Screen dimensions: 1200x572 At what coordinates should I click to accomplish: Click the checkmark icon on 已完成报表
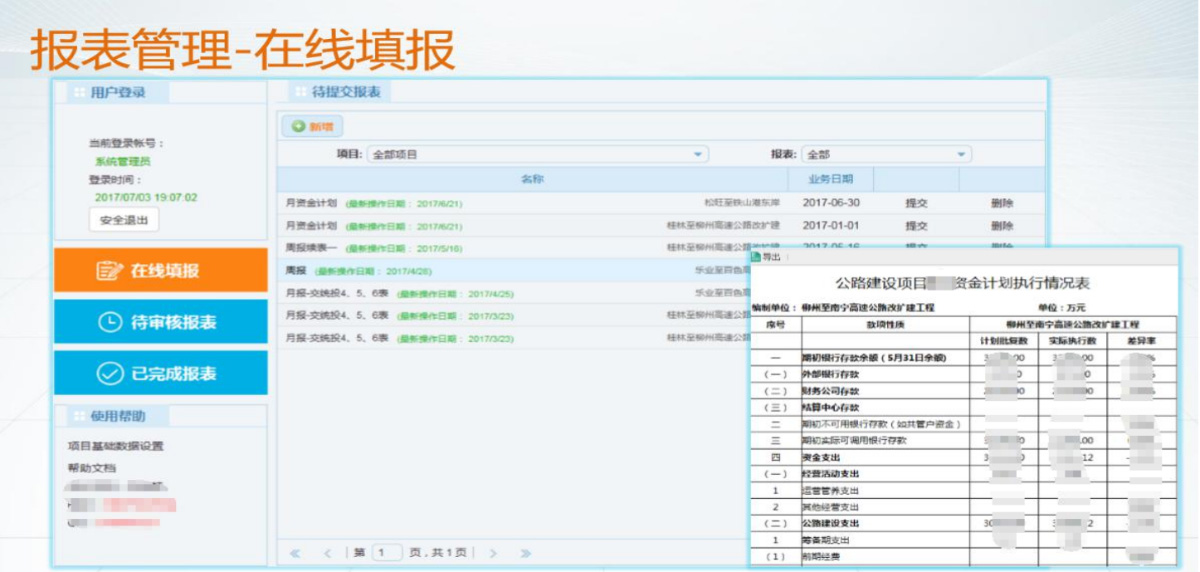click(x=109, y=373)
